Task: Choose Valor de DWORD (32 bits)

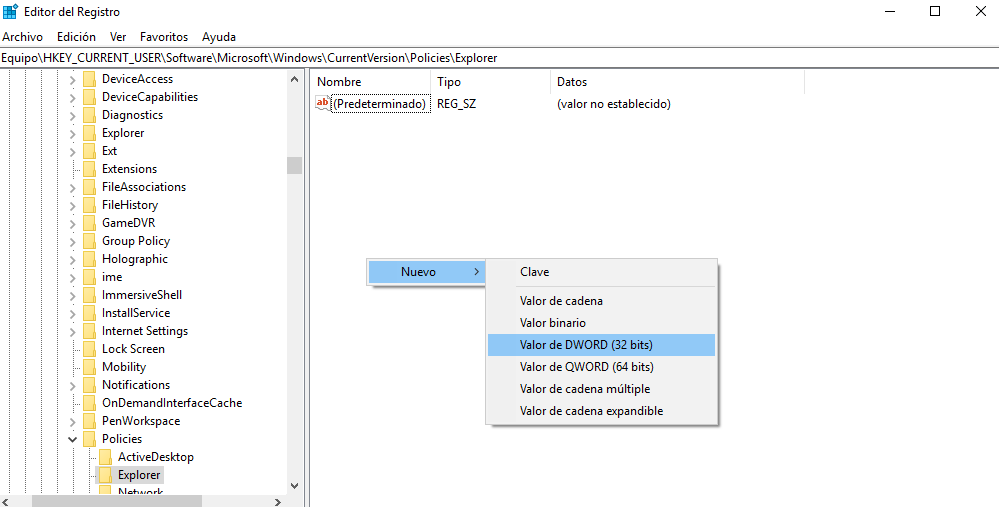Action: click(x=601, y=345)
